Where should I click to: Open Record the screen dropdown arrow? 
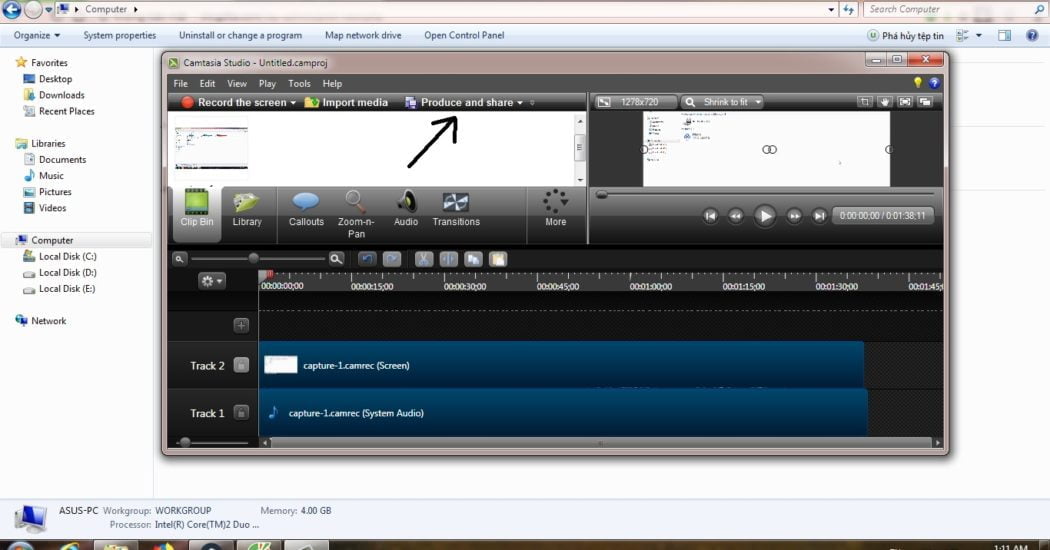point(293,102)
